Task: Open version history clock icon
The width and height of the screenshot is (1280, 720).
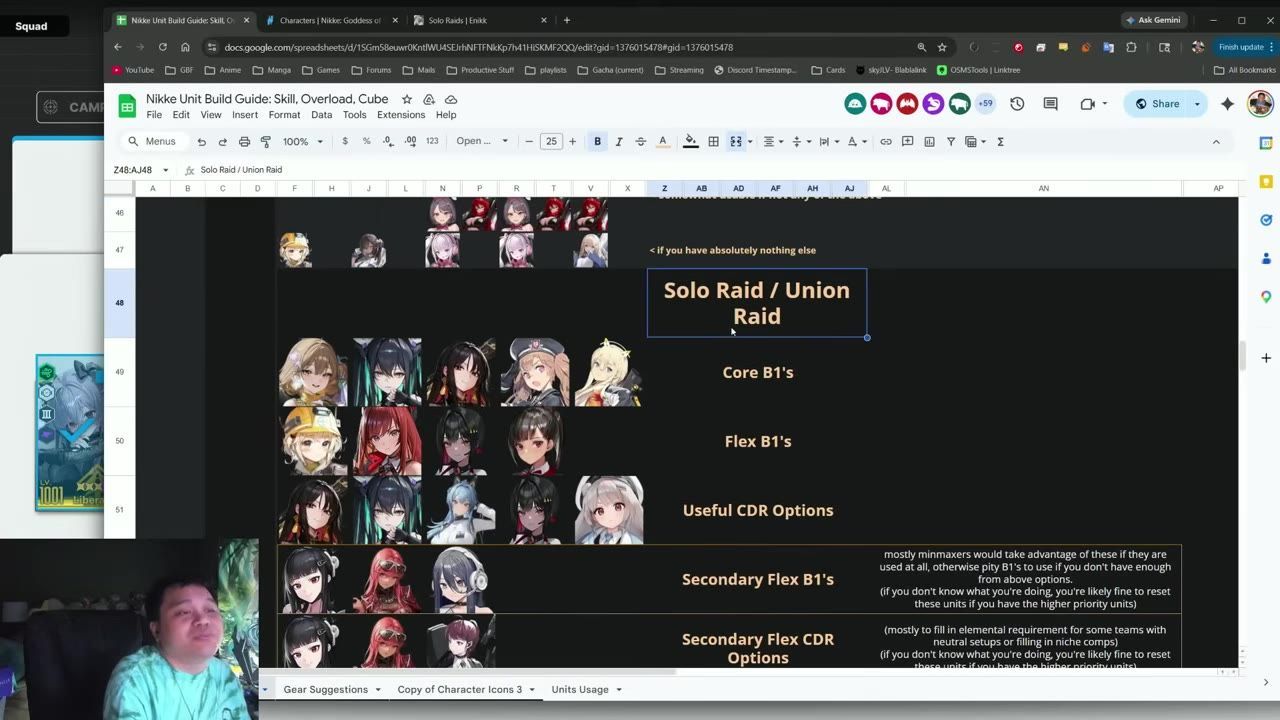Action: tap(1017, 104)
